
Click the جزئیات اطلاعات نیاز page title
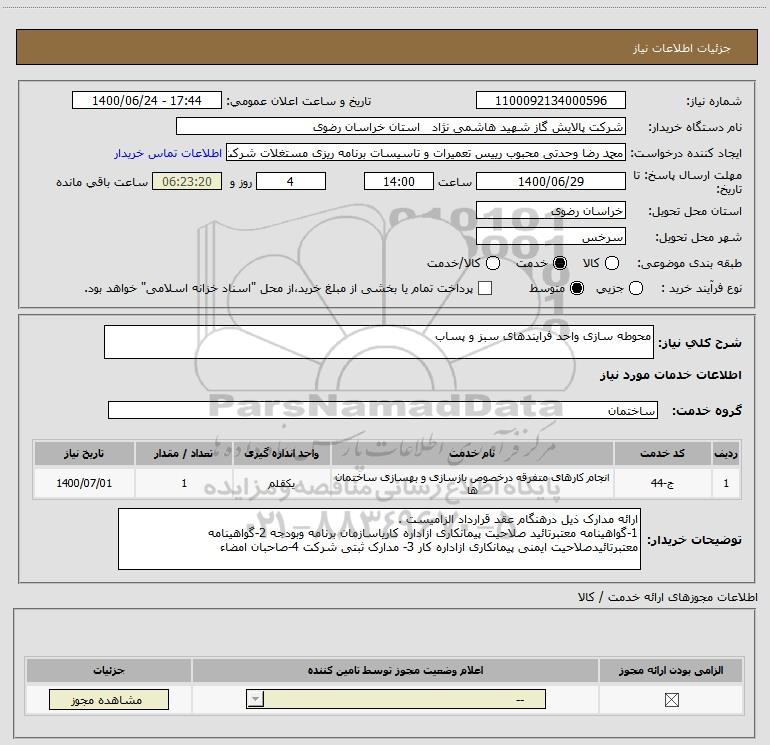click(682, 48)
